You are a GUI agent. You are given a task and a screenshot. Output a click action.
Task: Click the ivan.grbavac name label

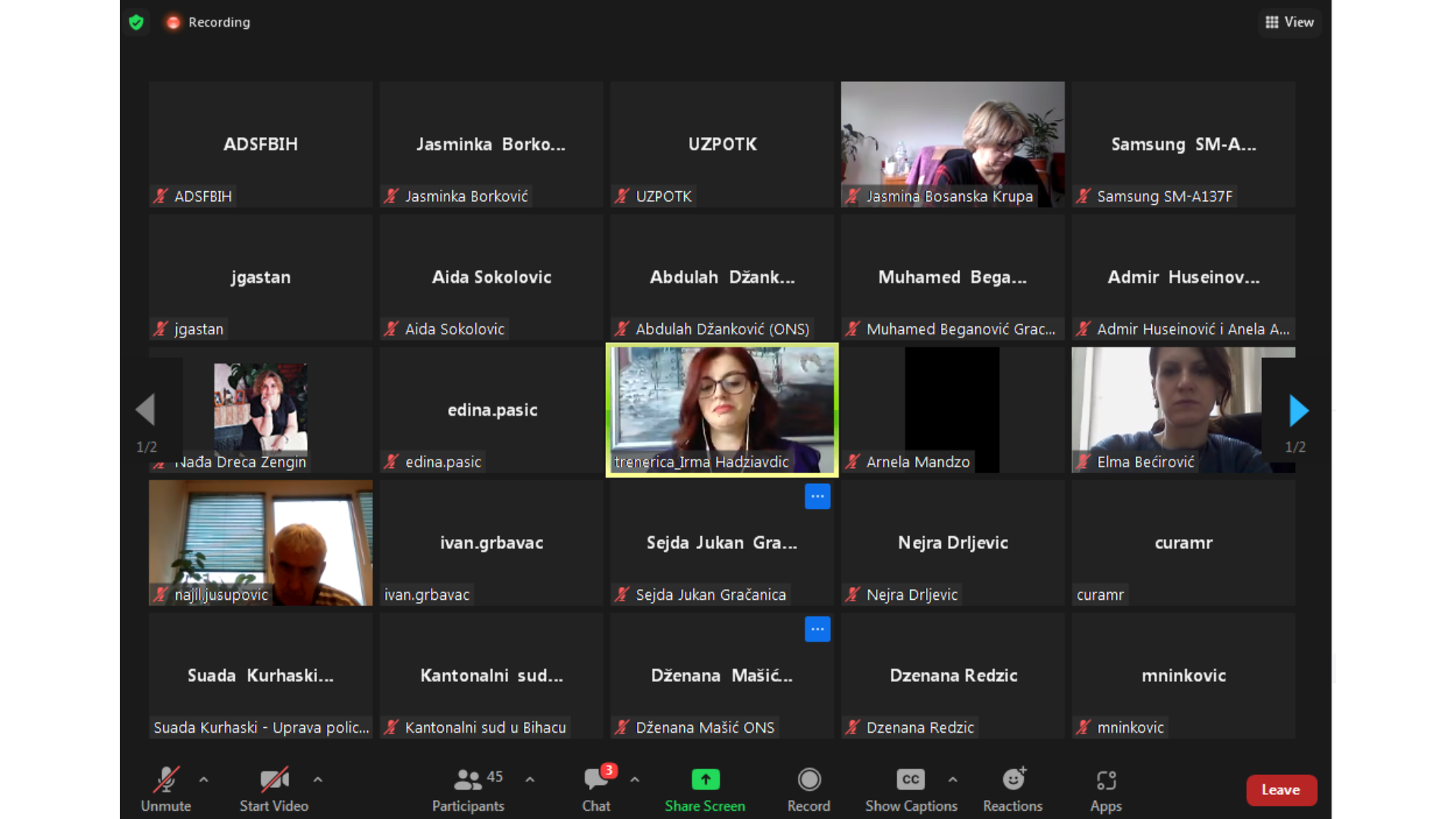[426, 595]
